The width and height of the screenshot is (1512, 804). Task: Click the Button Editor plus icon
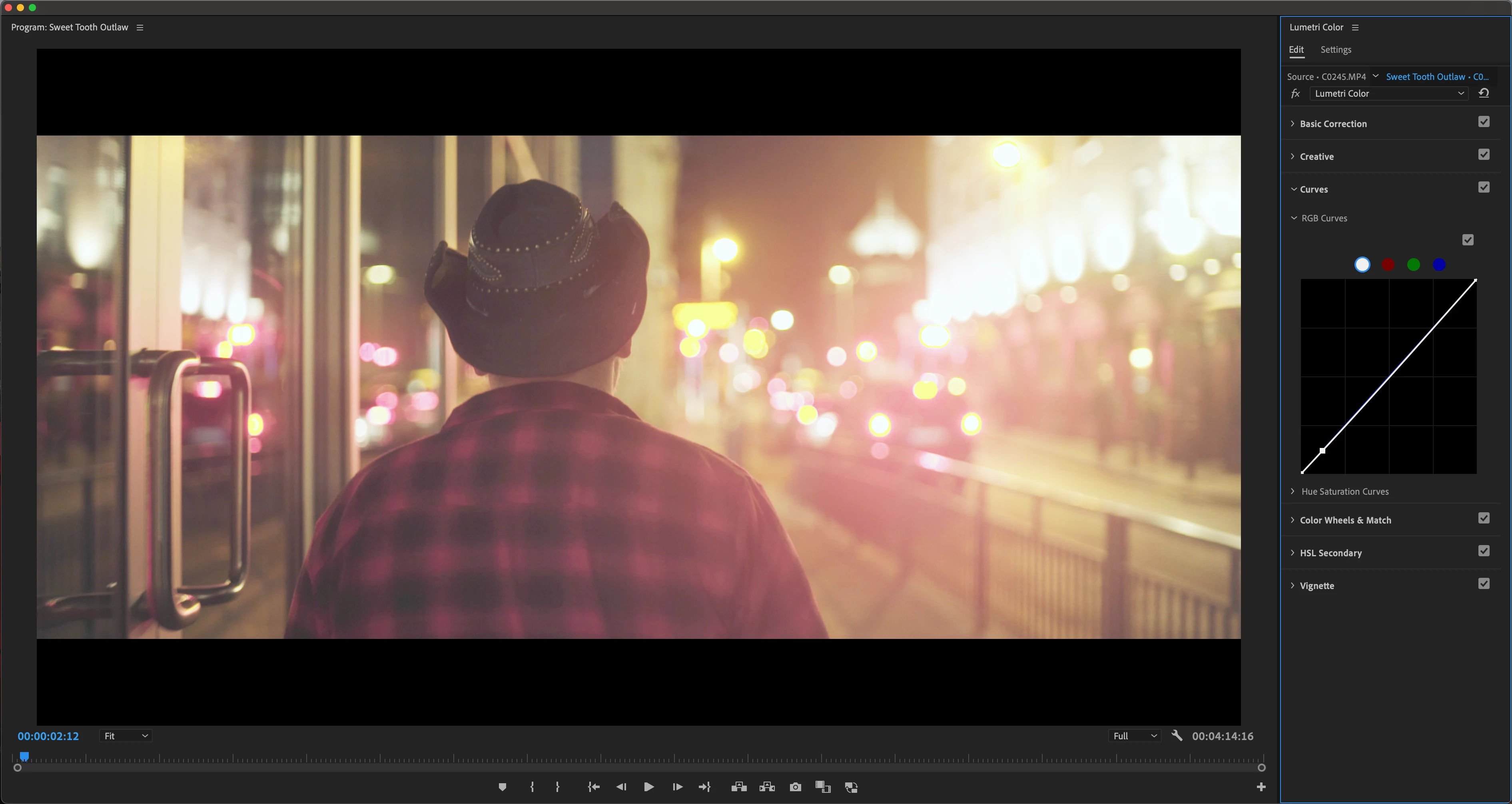pos(1260,787)
